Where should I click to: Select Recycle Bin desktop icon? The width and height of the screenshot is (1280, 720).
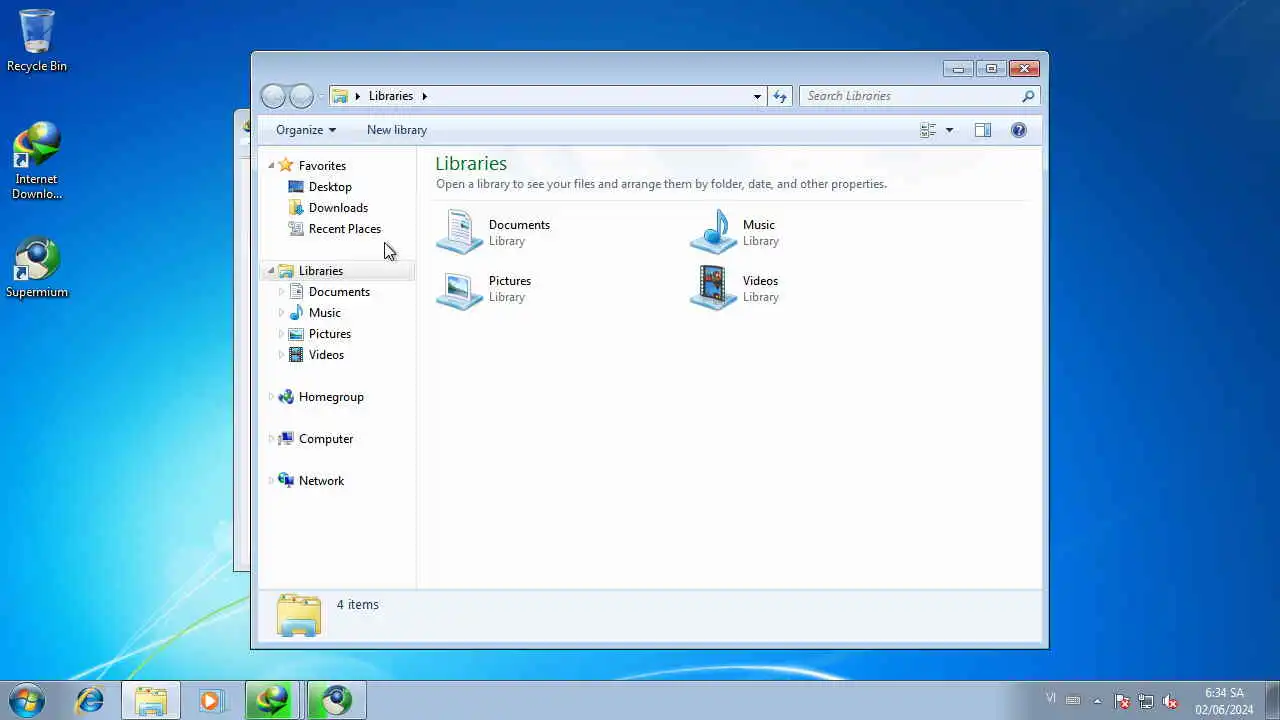coord(37,41)
